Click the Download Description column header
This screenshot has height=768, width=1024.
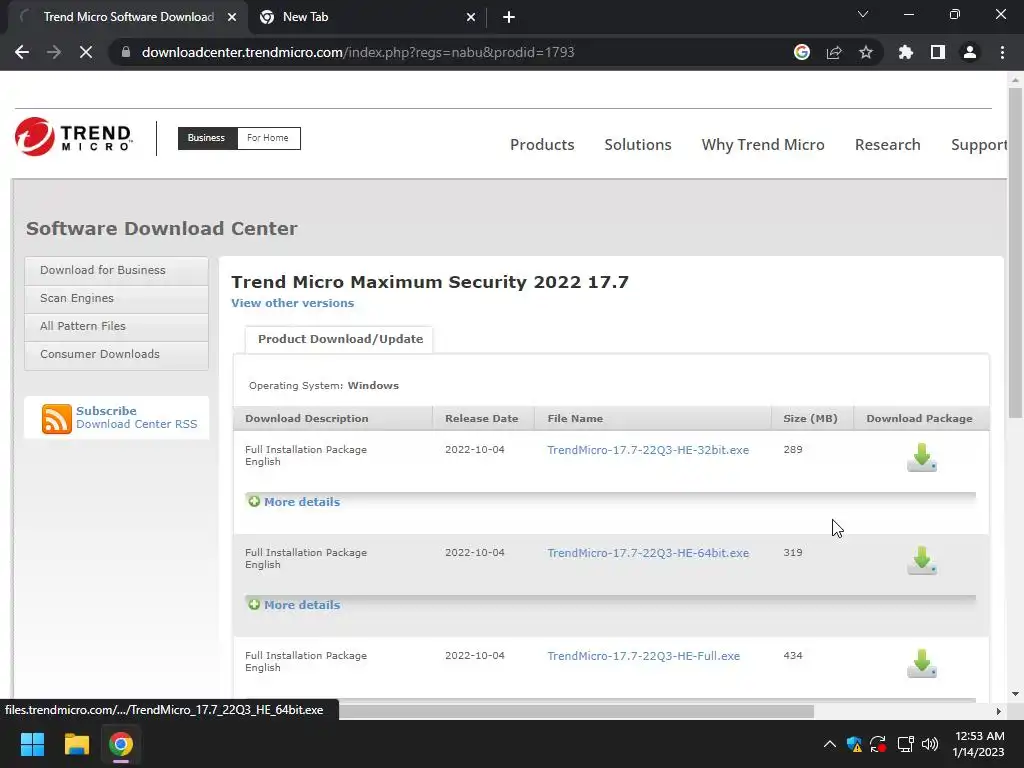306,419
